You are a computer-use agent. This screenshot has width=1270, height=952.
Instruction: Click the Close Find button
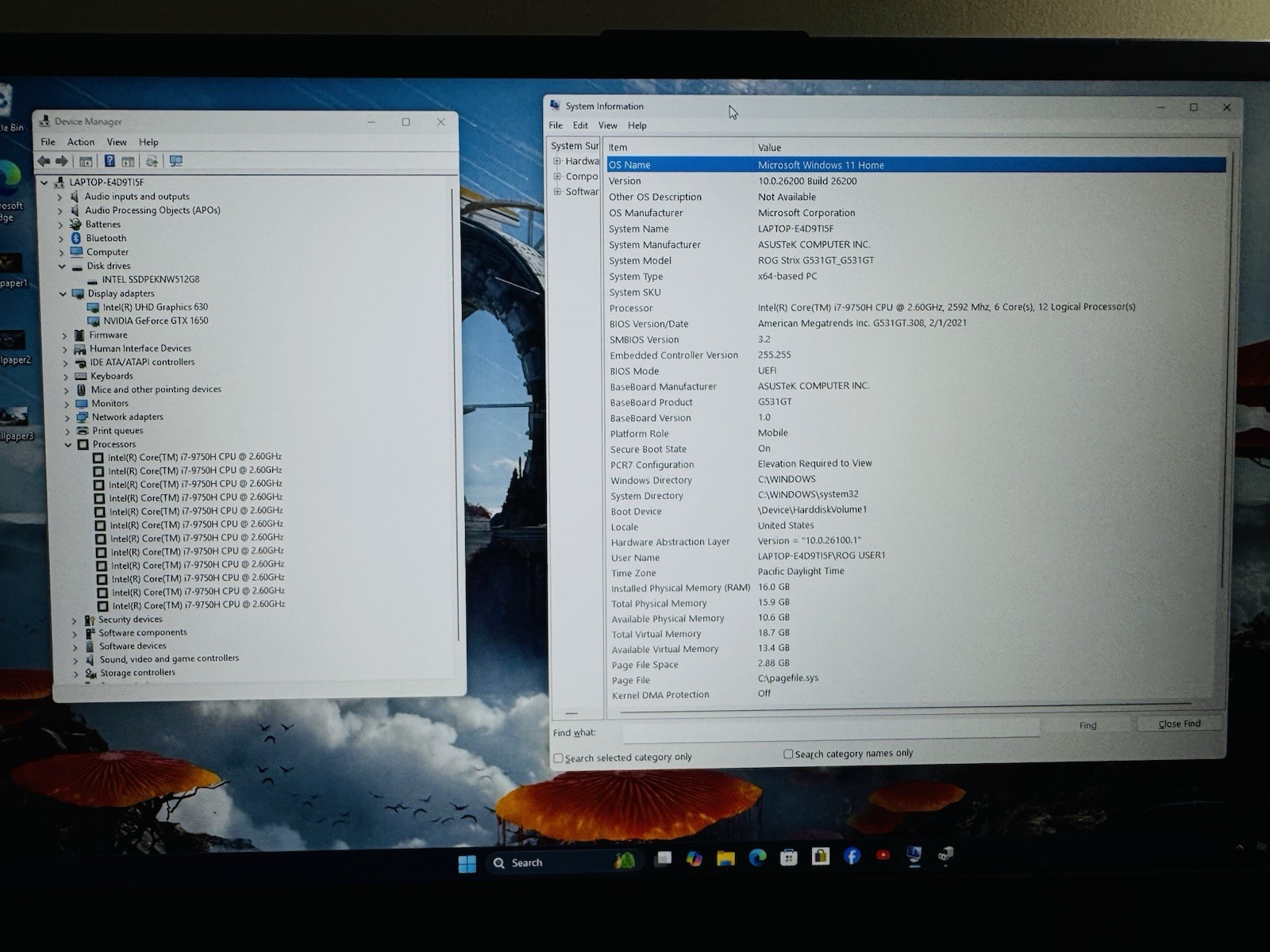pos(1180,724)
